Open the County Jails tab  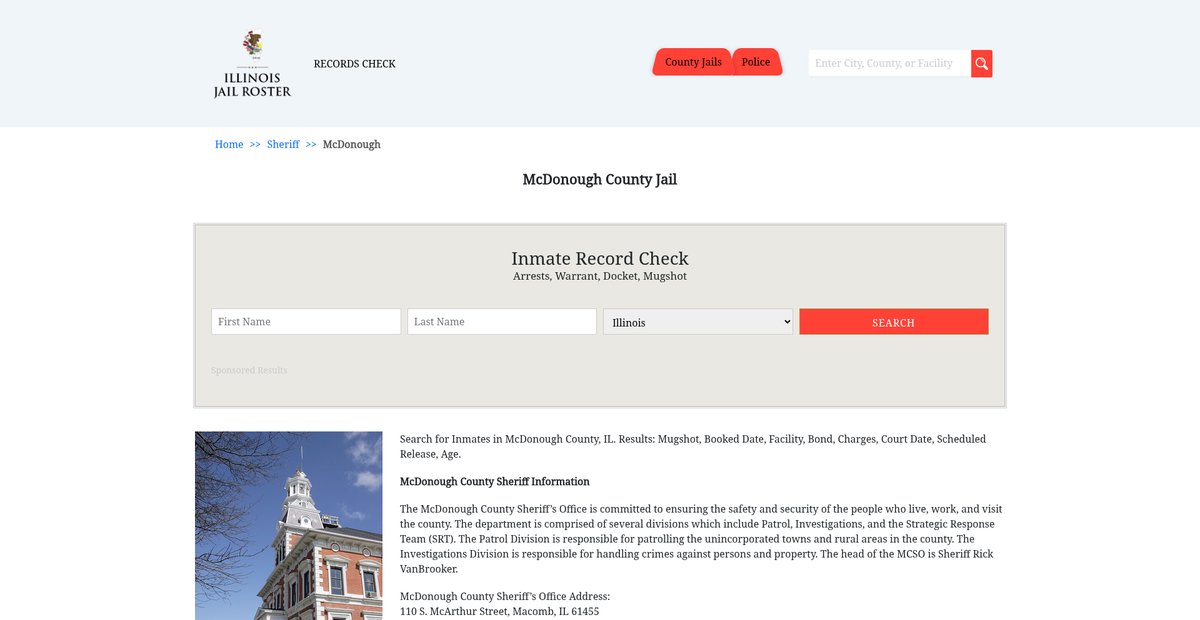(x=693, y=62)
